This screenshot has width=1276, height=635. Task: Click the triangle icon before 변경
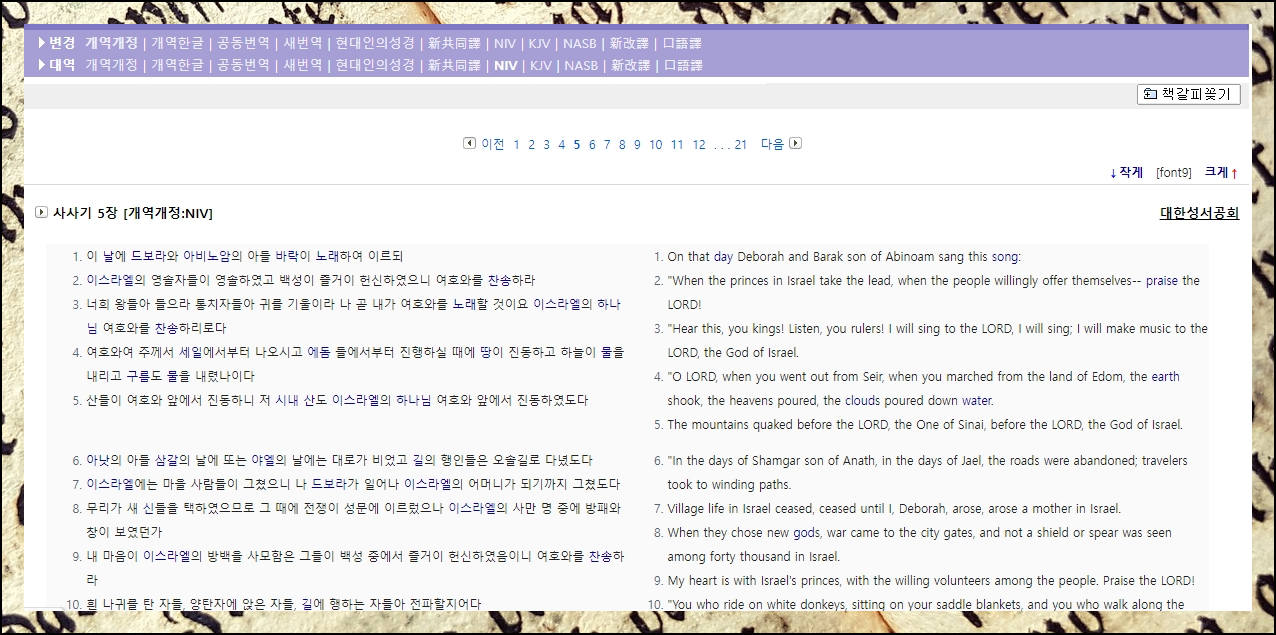pos(41,43)
